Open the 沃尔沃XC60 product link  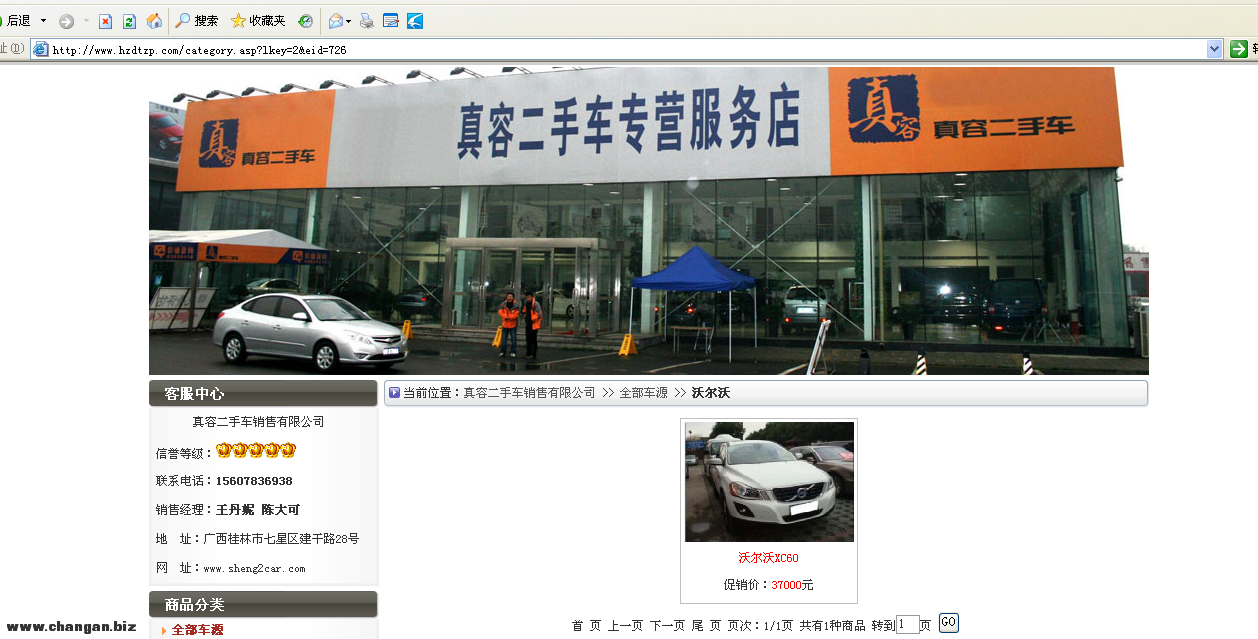point(769,558)
